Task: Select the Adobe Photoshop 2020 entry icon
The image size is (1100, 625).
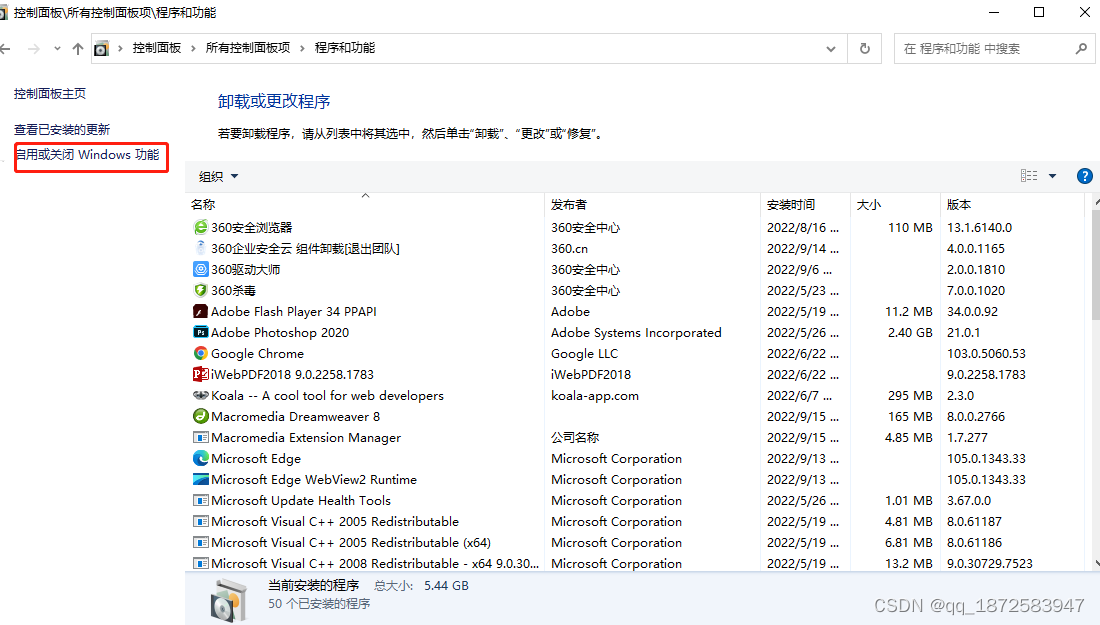Action: pyautogui.click(x=200, y=332)
